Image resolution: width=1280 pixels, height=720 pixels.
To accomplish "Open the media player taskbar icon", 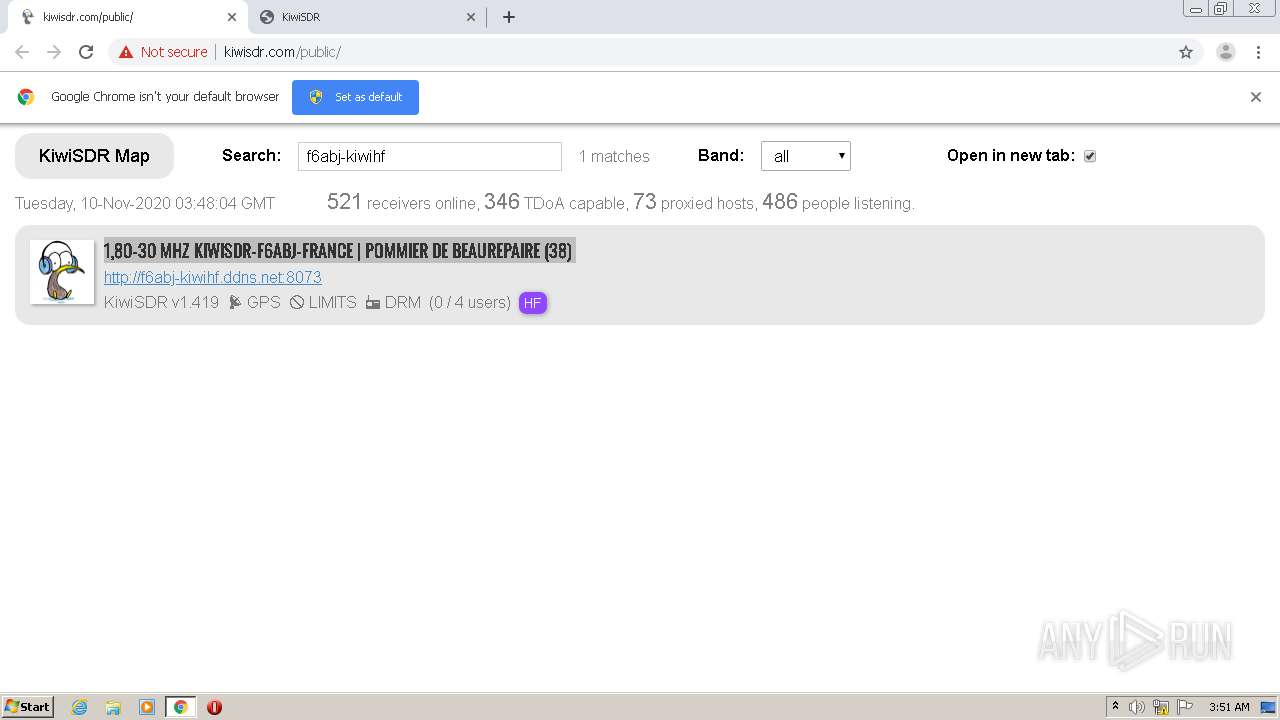I will [x=147, y=707].
